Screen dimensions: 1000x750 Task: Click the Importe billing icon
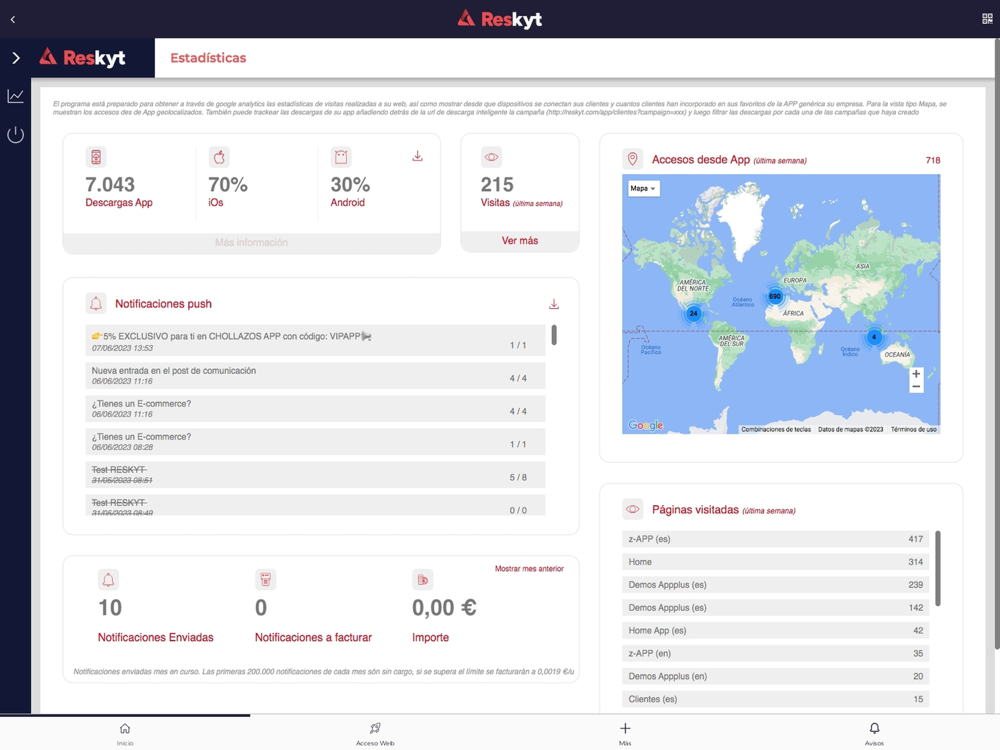pyautogui.click(x=422, y=580)
